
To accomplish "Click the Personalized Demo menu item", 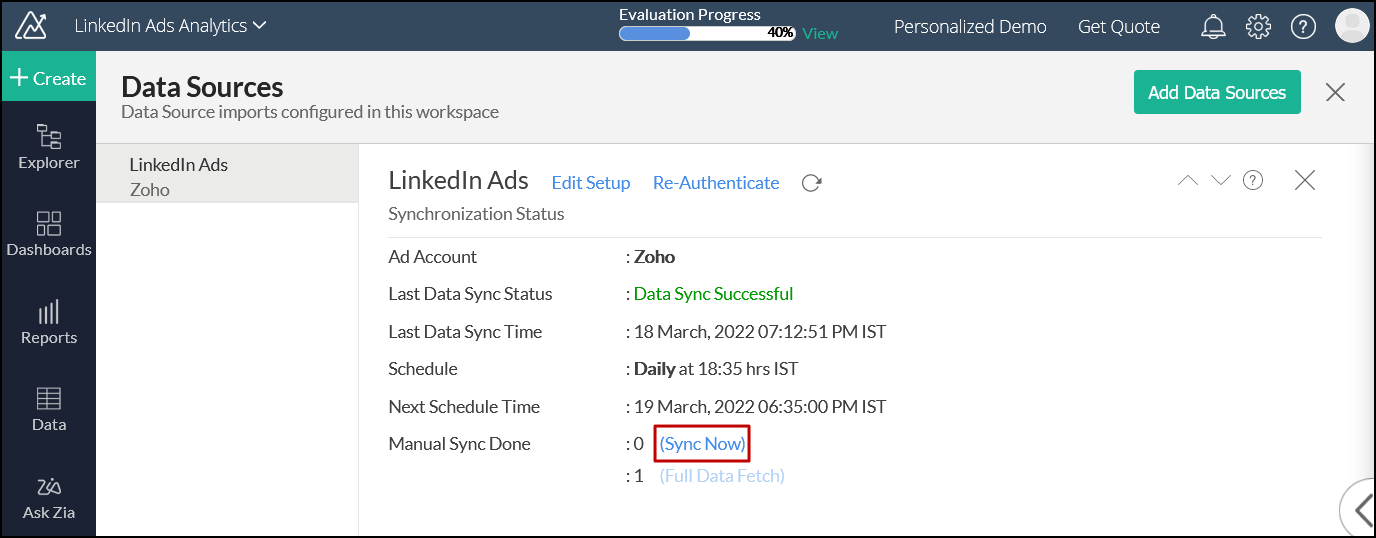I will [969, 27].
